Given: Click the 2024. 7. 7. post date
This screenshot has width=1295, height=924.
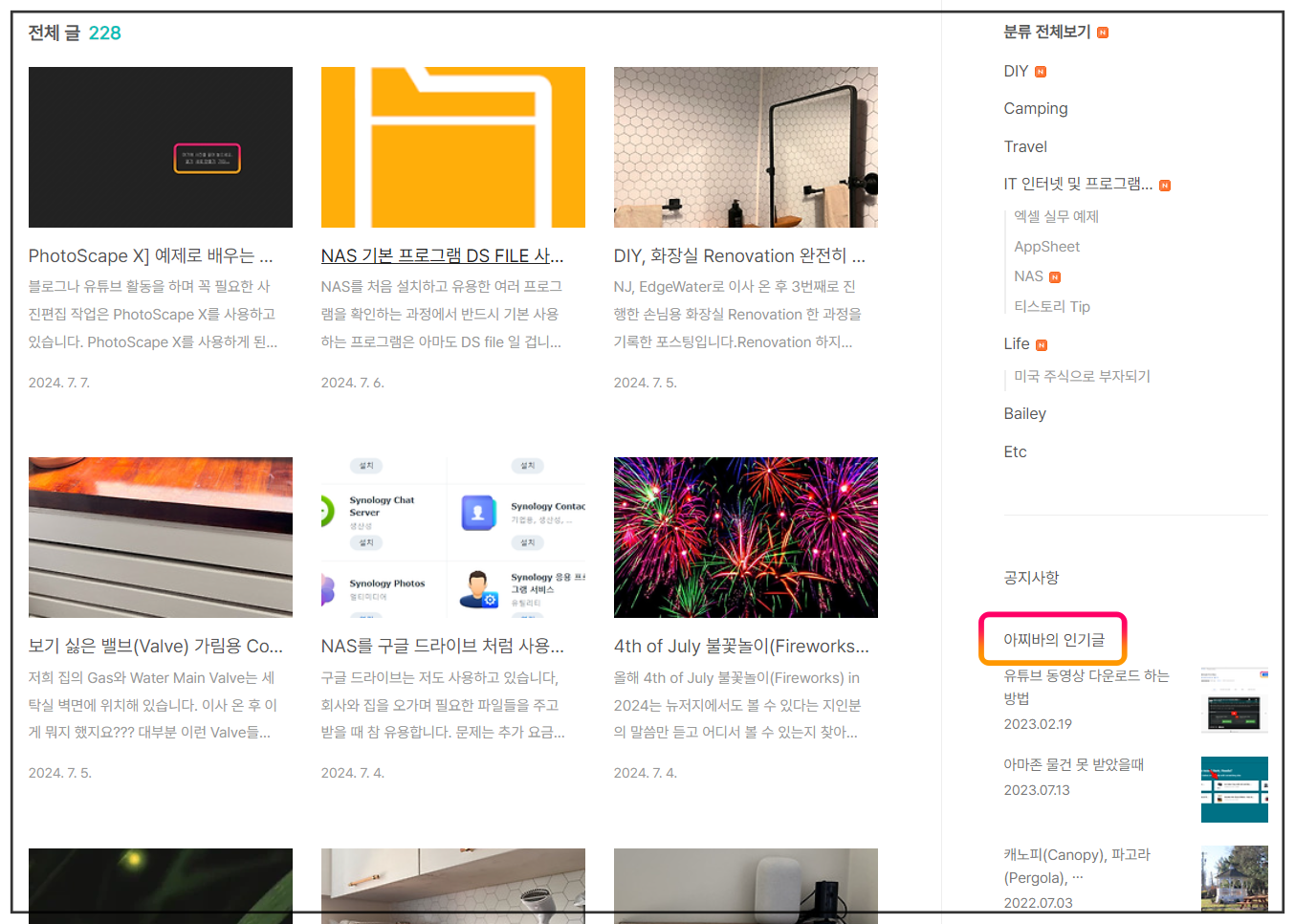Looking at the screenshot, I should [x=59, y=383].
